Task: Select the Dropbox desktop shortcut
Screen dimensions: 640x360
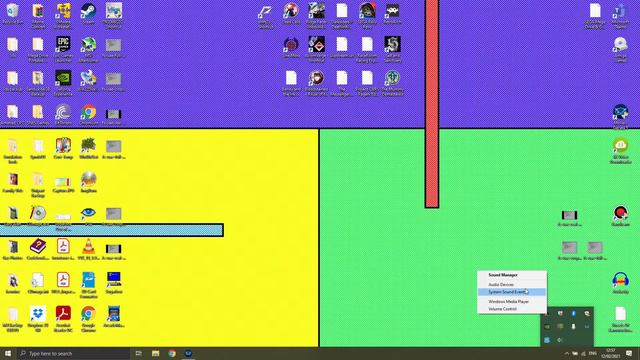Action: coord(38,319)
